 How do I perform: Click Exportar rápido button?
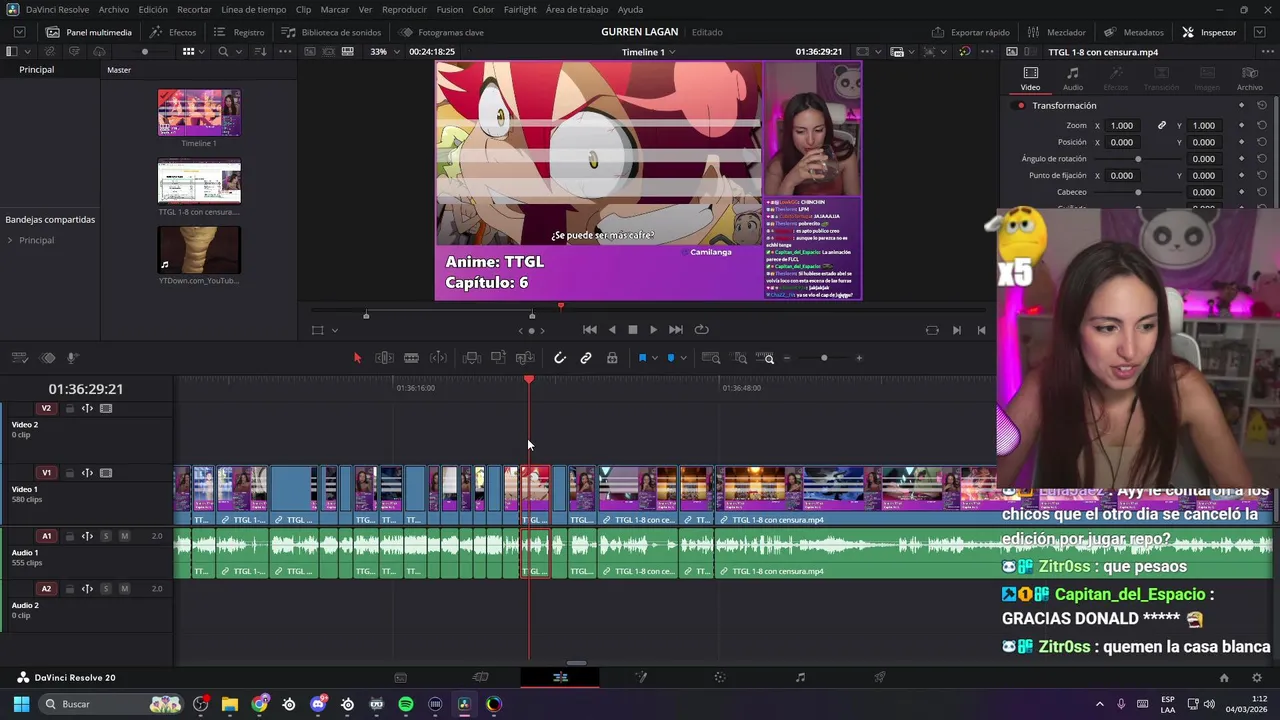pyautogui.click(x=970, y=32)
